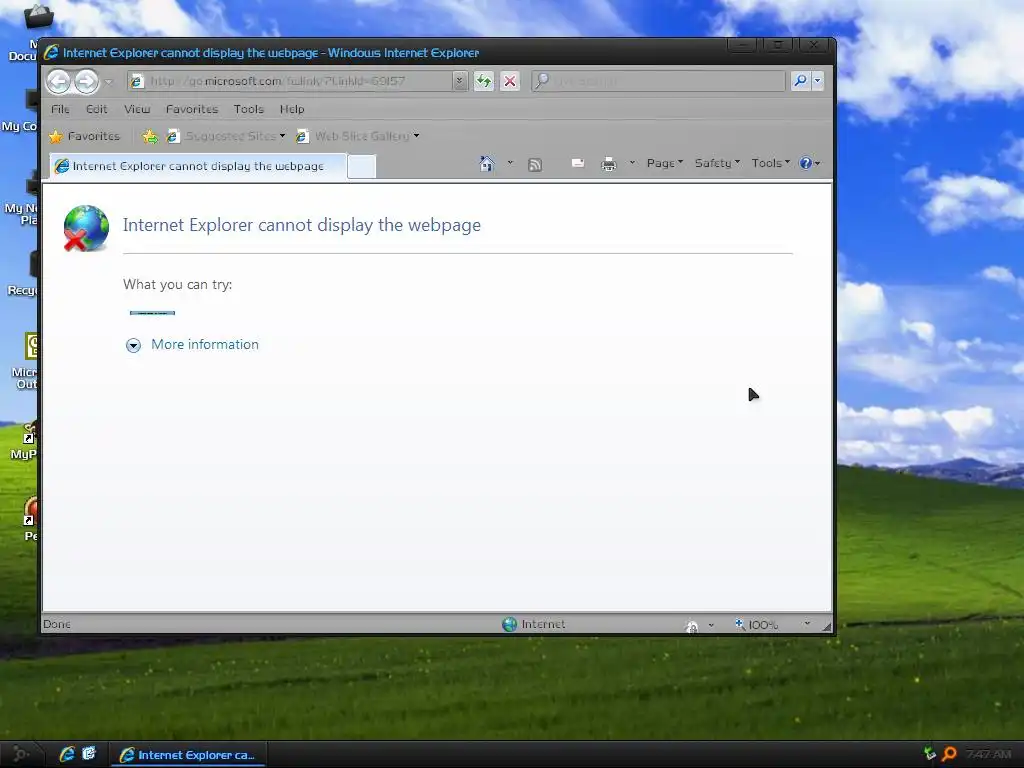Click the orange magnifier tray icon
This screenshot has height=768, width=1024.
pos(950,754)
